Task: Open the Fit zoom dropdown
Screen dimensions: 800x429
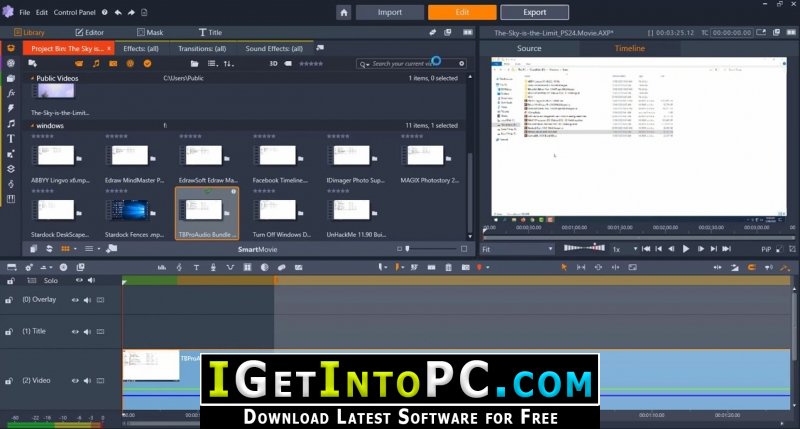Action: pos(518,249)
